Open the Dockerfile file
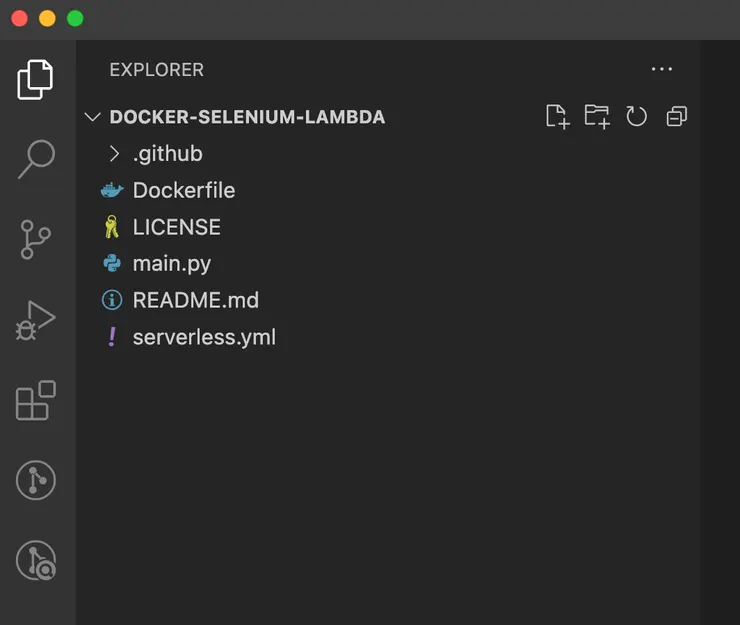The width and height of the screenshot is (740, 625). 184,190
